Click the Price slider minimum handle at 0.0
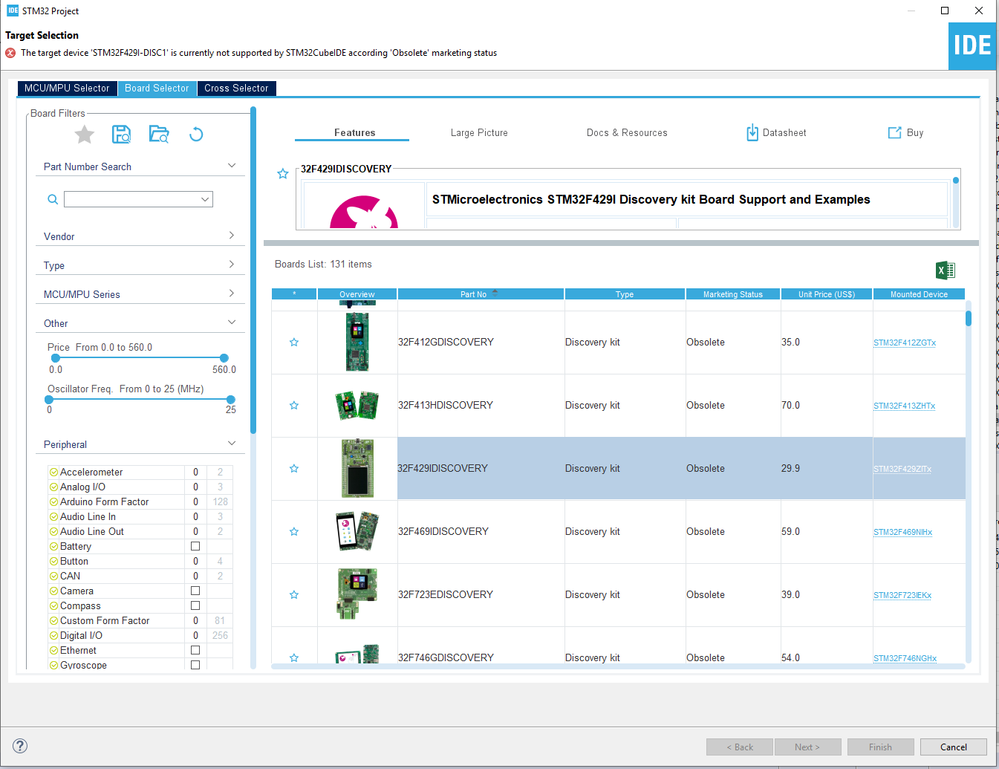999x769 pixels. [55, 358]
